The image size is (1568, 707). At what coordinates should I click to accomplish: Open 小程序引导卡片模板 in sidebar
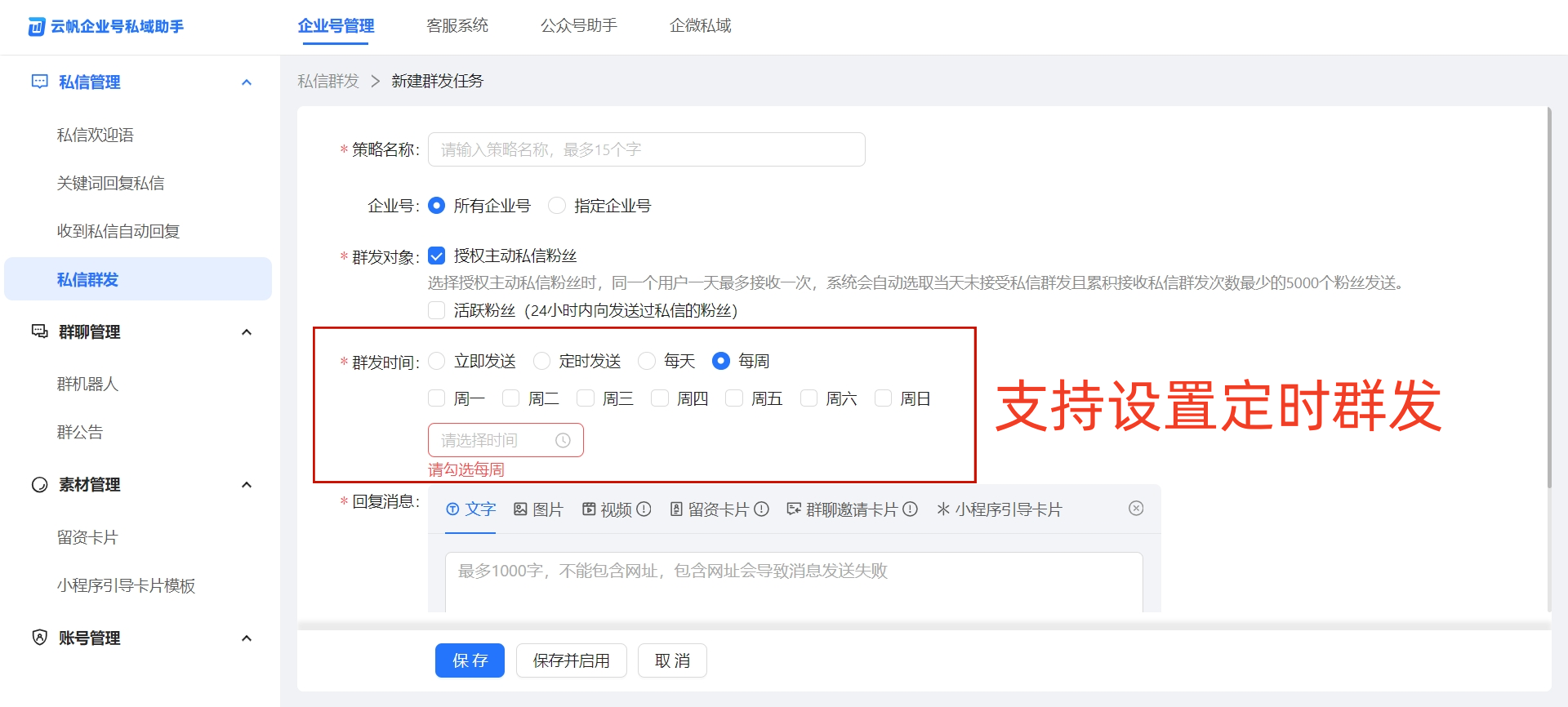point(126,585)
